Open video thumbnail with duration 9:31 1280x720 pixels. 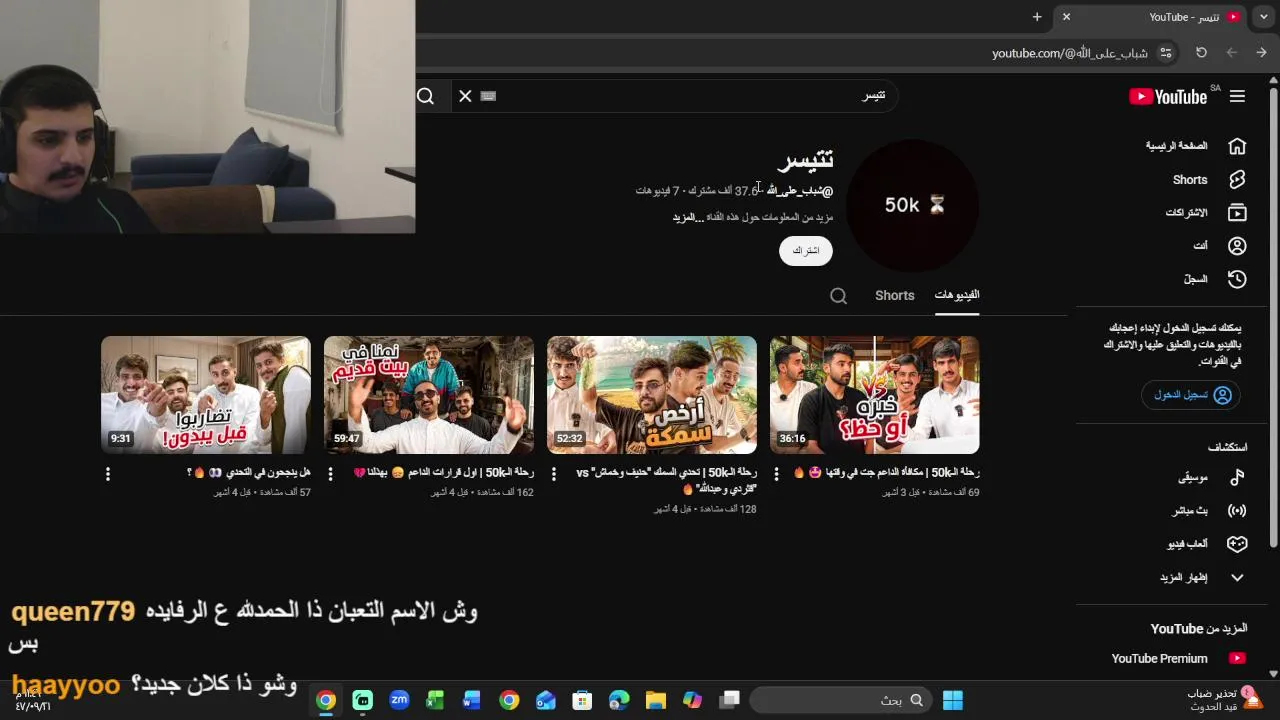(x=205, y=395)
